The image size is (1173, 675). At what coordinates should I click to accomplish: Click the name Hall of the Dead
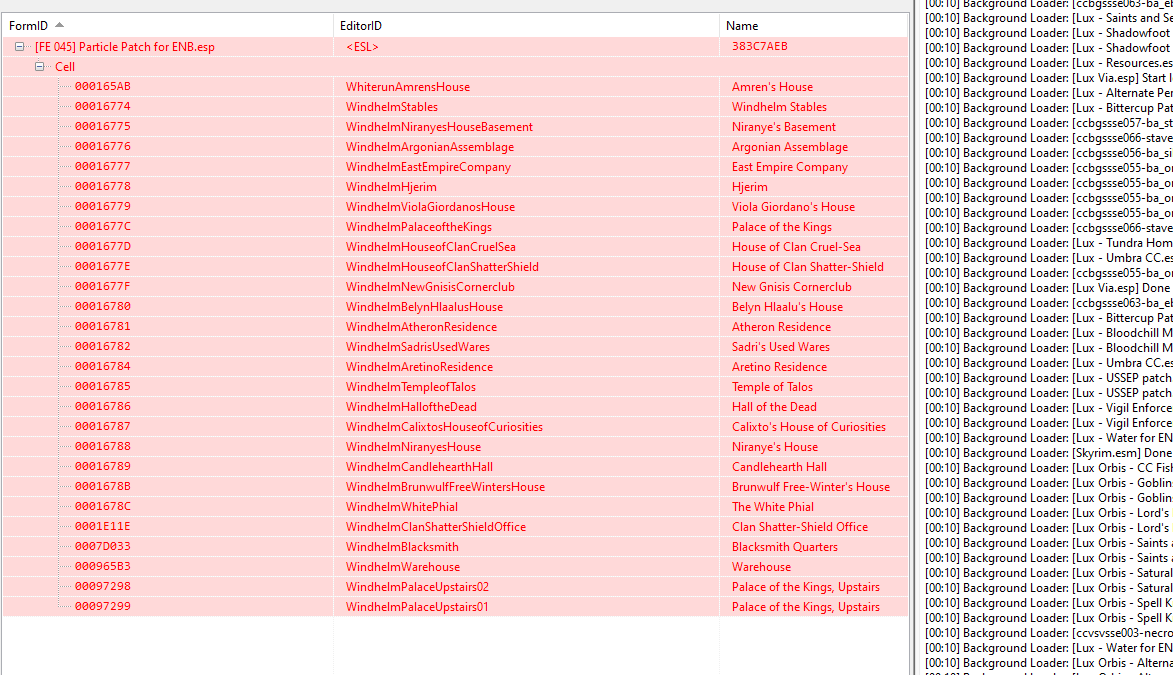774,407
